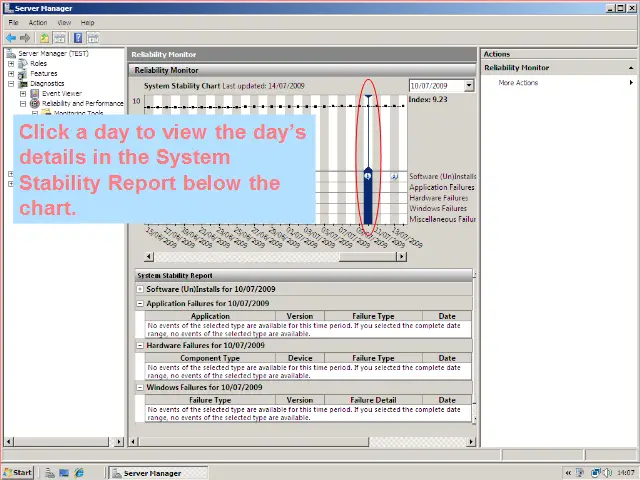Click the Windows Failures chart row label

[438, 208]
